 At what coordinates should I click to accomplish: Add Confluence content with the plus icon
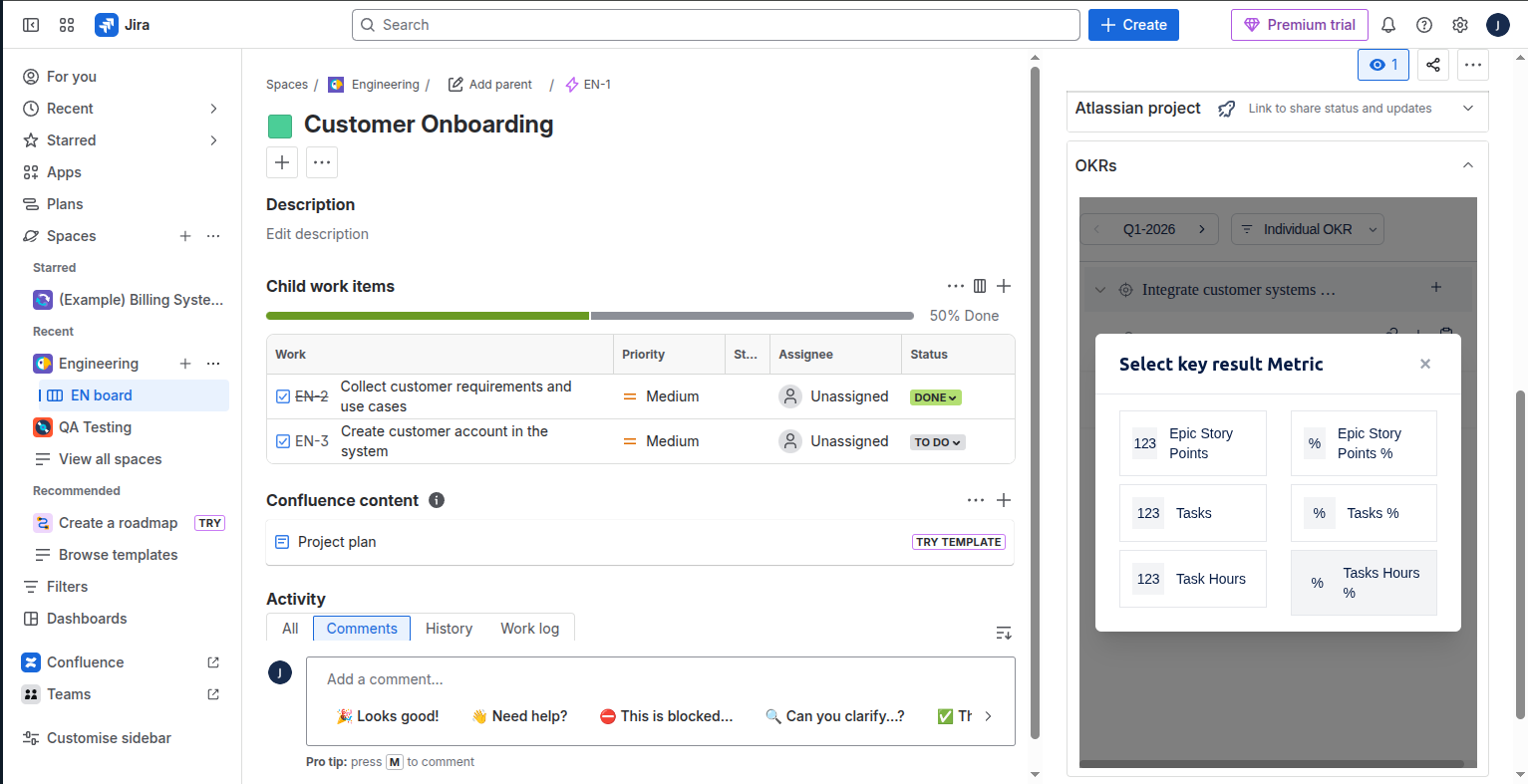pos(1004,500)
